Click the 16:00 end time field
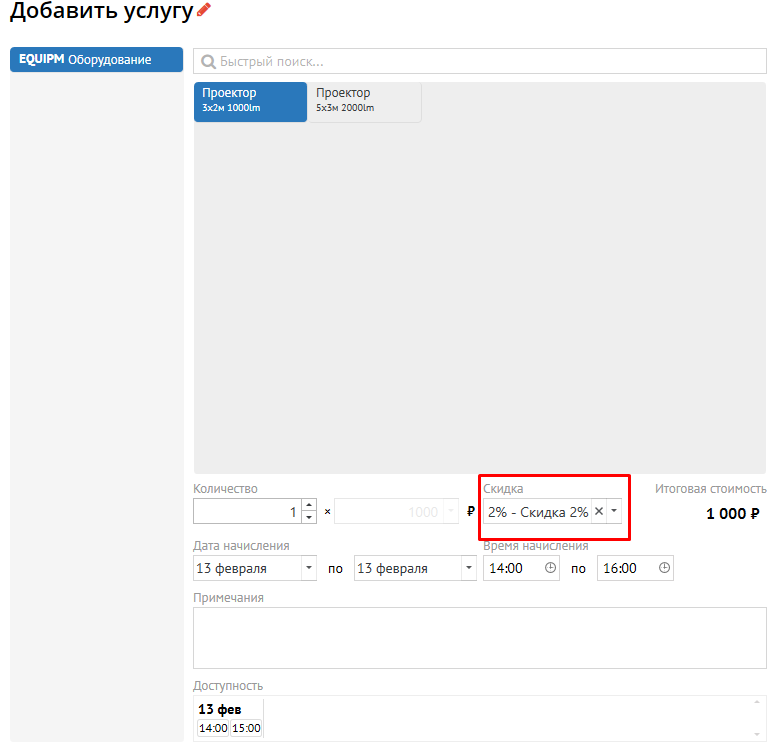 (x=635, y=568)
